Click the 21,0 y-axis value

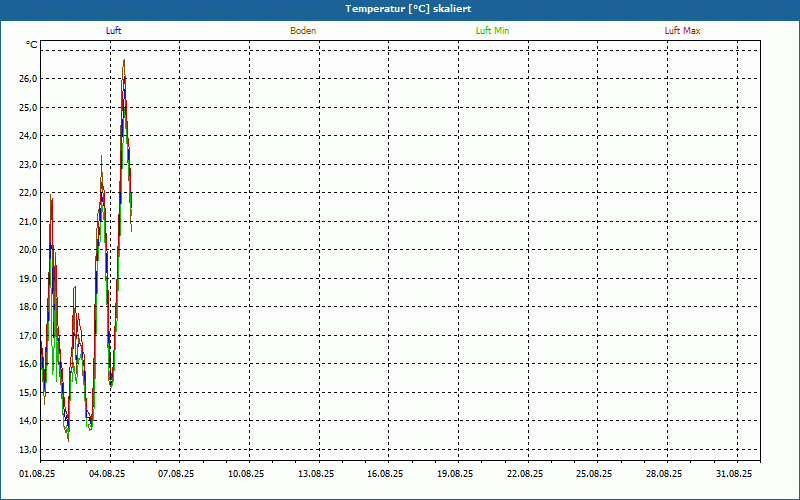(28, 221)
